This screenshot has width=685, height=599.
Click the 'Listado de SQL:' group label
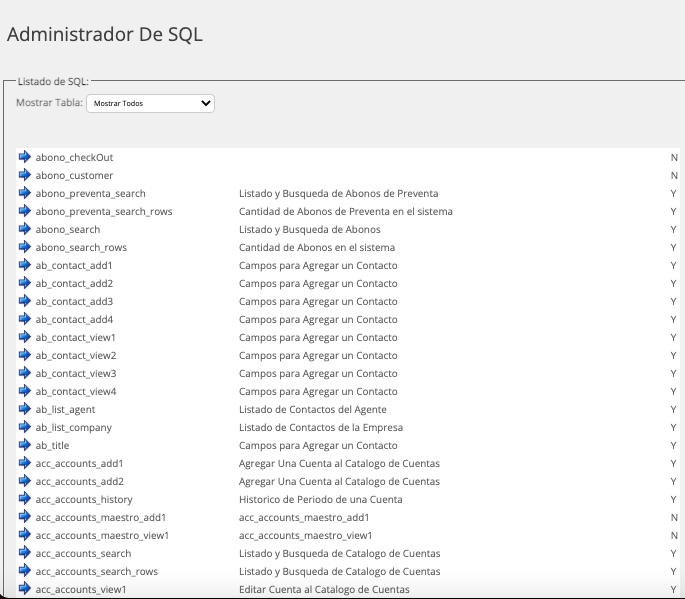coord(53,82)
